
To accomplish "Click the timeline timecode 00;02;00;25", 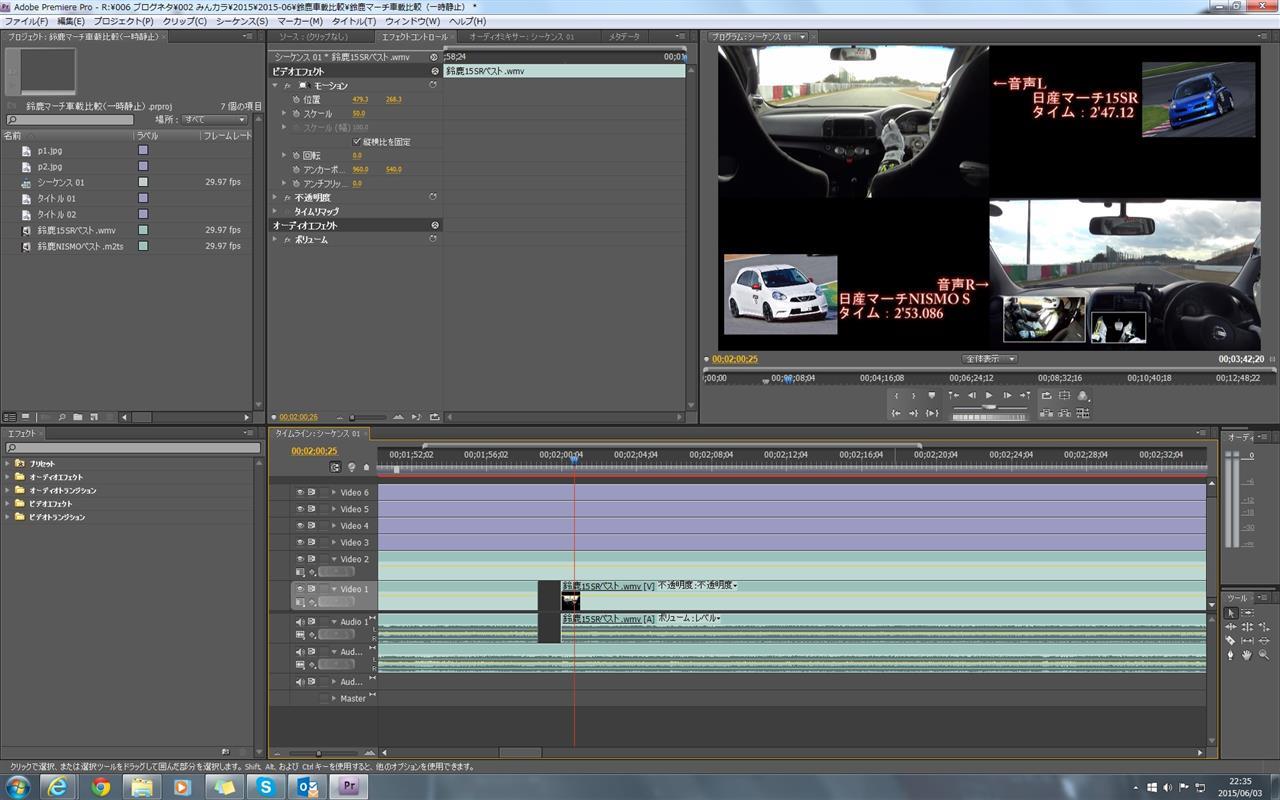I will tap(314, 451).
